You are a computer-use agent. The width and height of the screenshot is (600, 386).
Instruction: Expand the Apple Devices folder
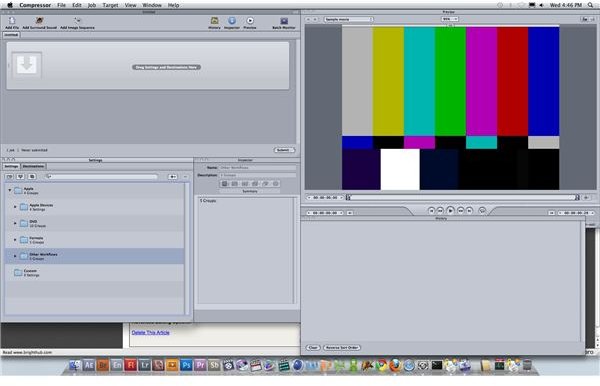pyautogui.click(x=15, y=207)
